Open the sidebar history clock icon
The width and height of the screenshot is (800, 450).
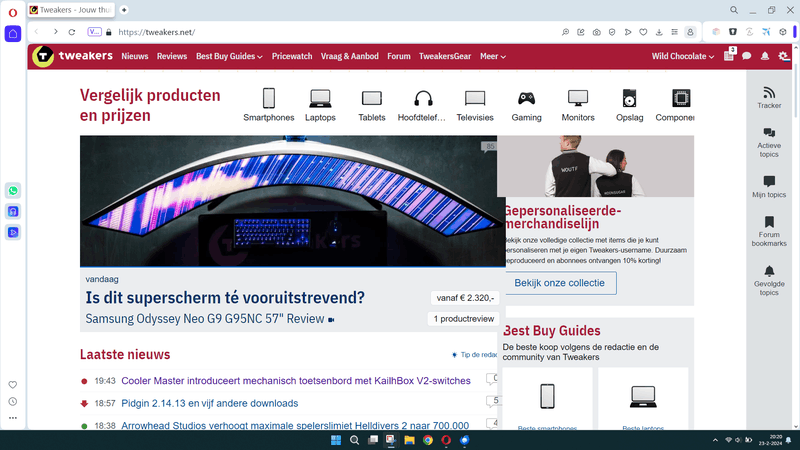click(13, 402)
